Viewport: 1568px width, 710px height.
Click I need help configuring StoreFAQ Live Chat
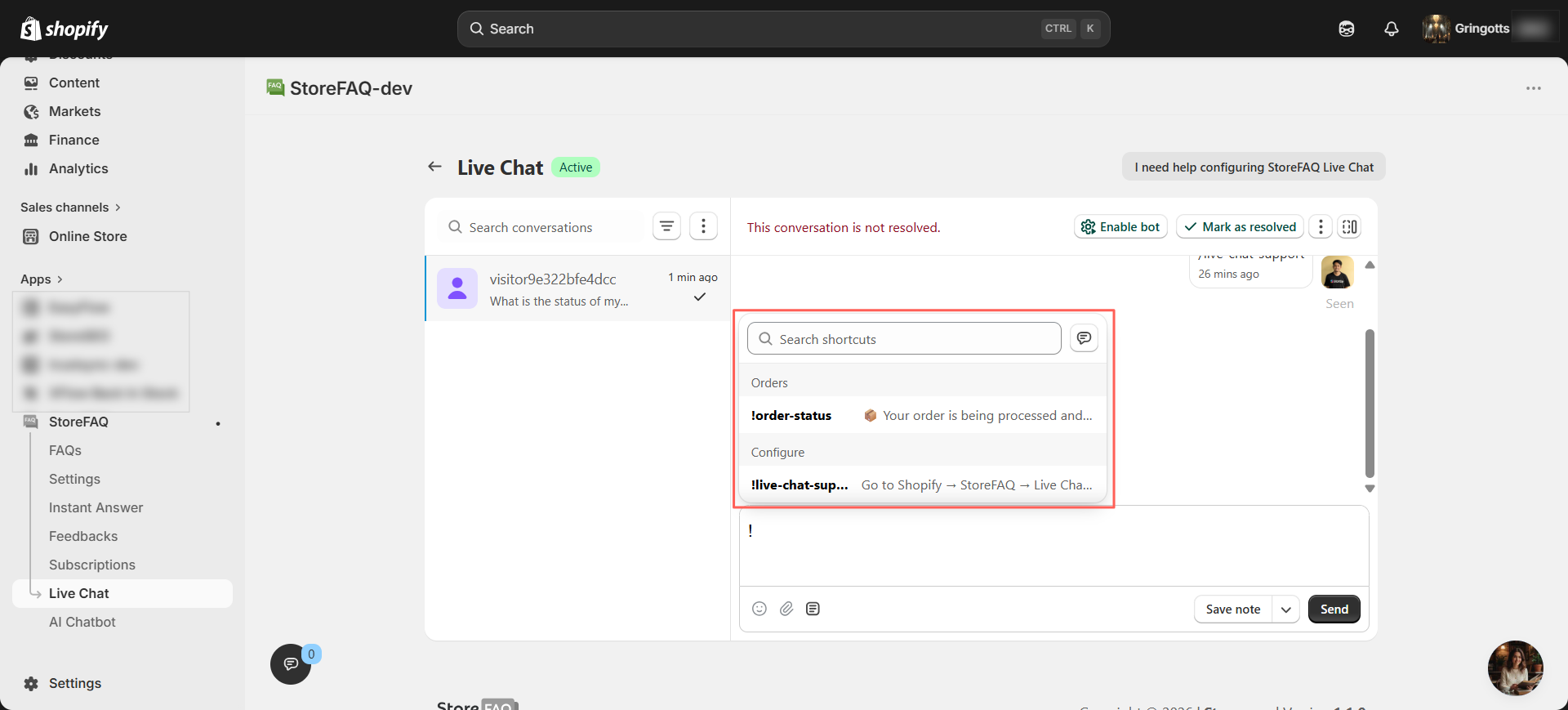pyautogui.click(x=1254, y=167)
